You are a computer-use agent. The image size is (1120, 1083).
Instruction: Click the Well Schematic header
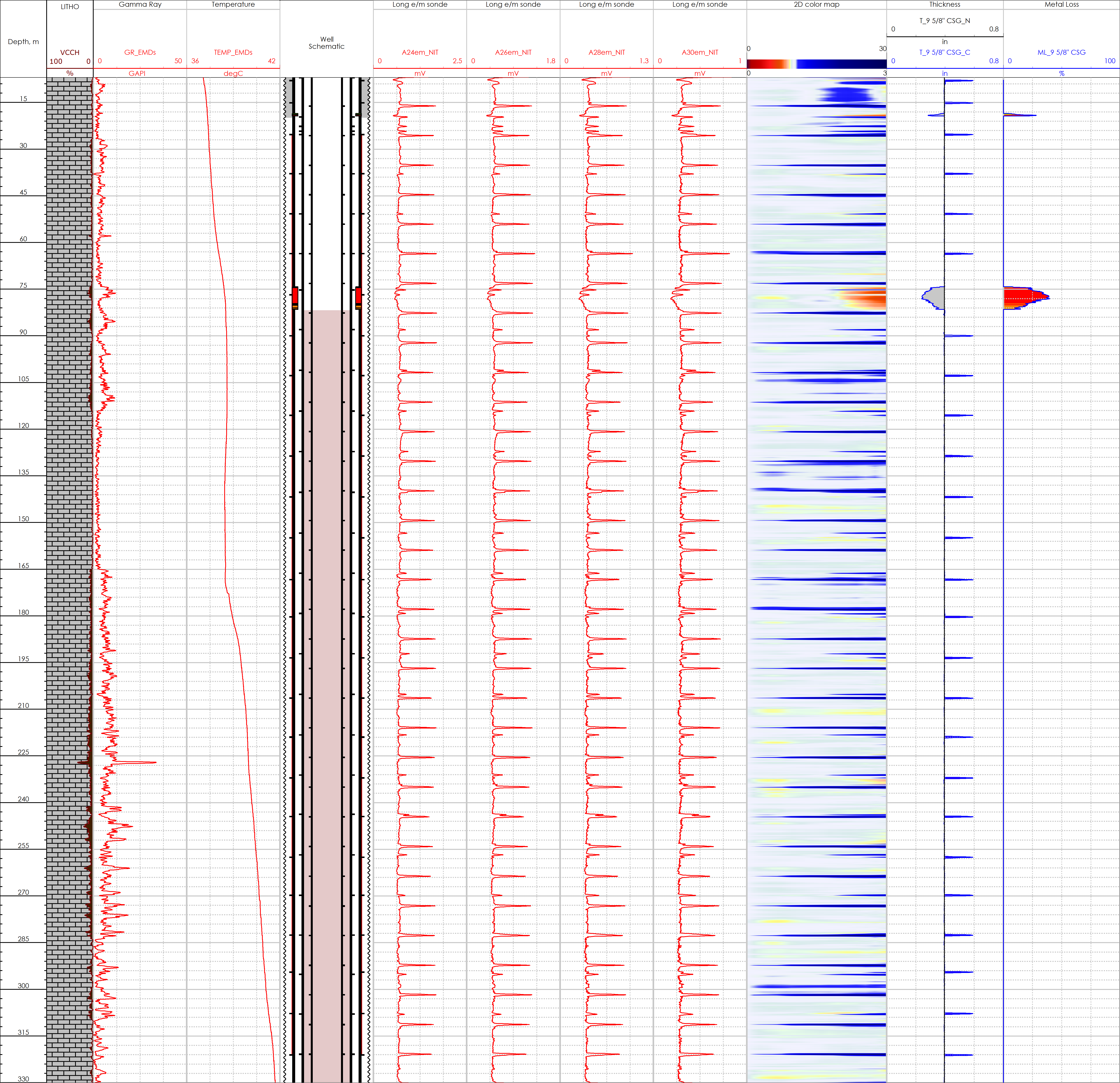click(x=326, y=43)
